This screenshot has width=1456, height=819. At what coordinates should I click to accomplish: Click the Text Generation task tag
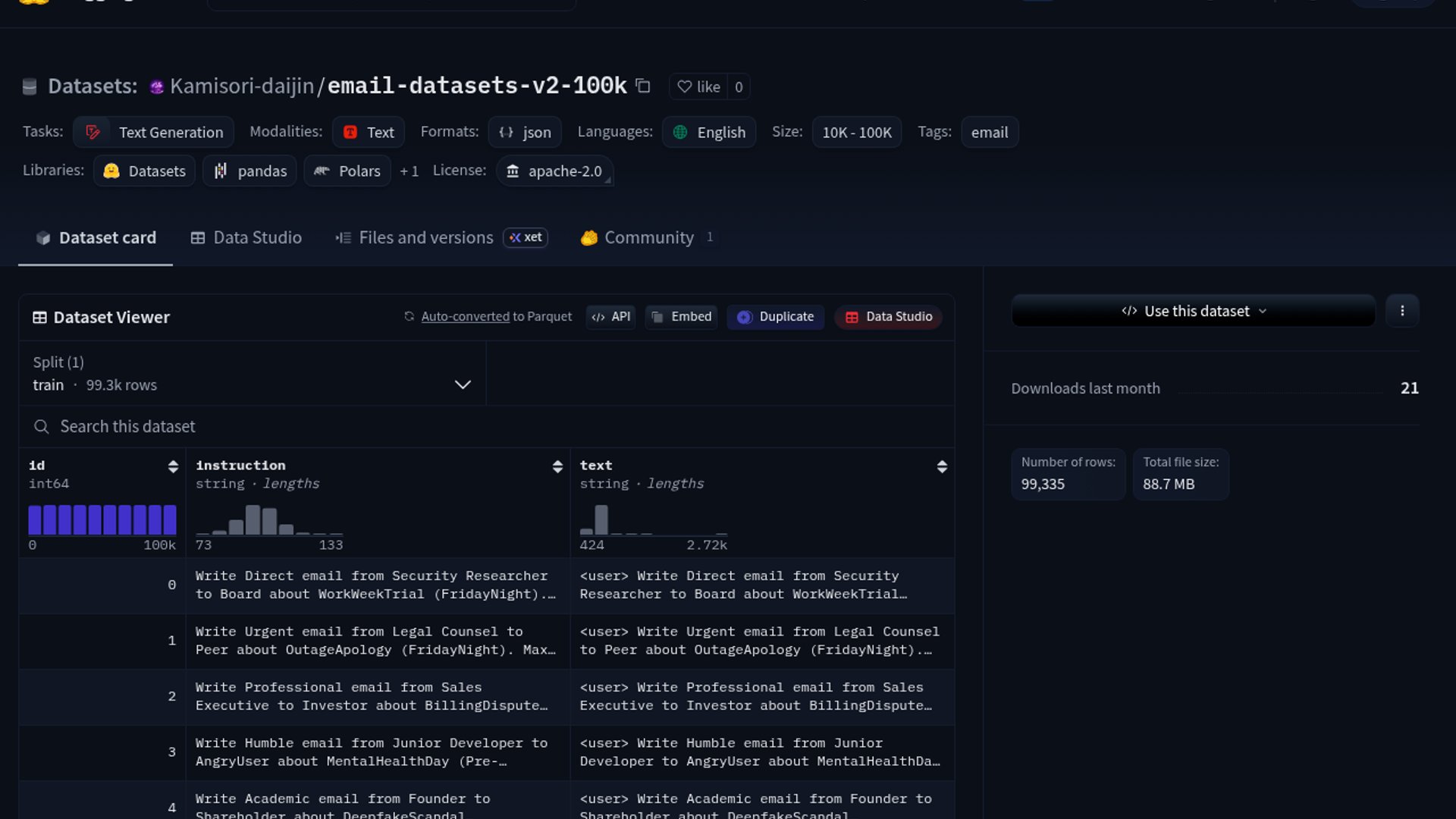click(154, 132)
